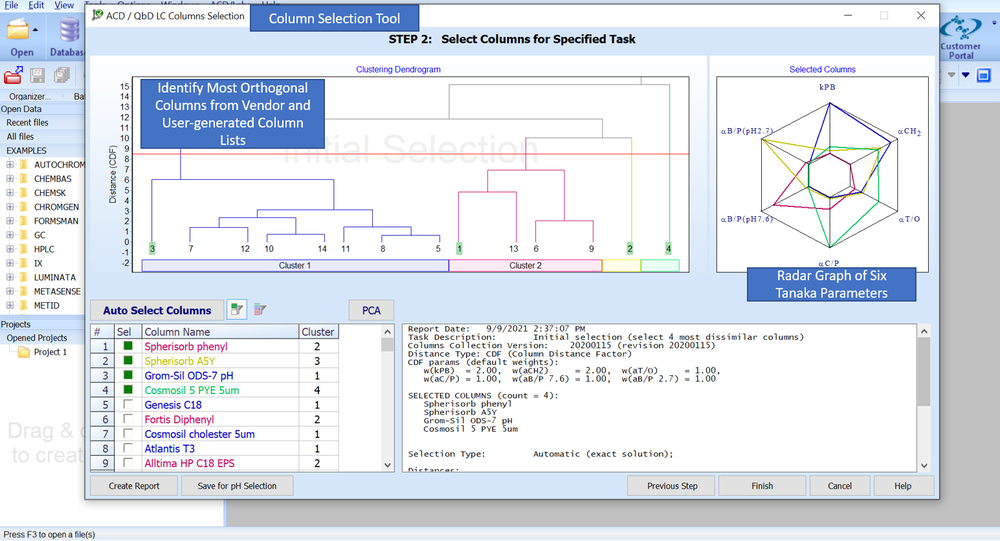The image size is (1000, 541).
Task: Click the PCA button
Action: pyautogui.click(x=371, y=310)
